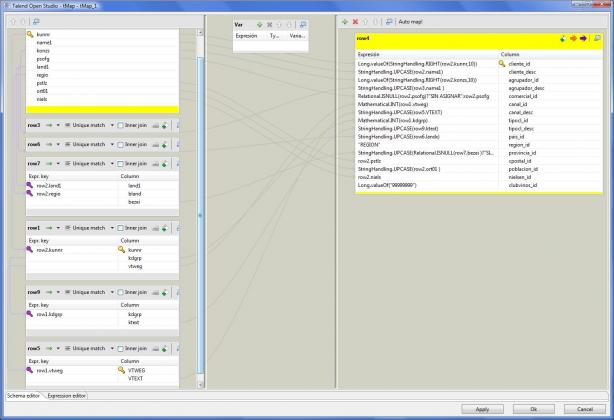The image size is (614, 420).
Task: Toggle Inner join checkbox for row1
Action: tap(121, 228)
